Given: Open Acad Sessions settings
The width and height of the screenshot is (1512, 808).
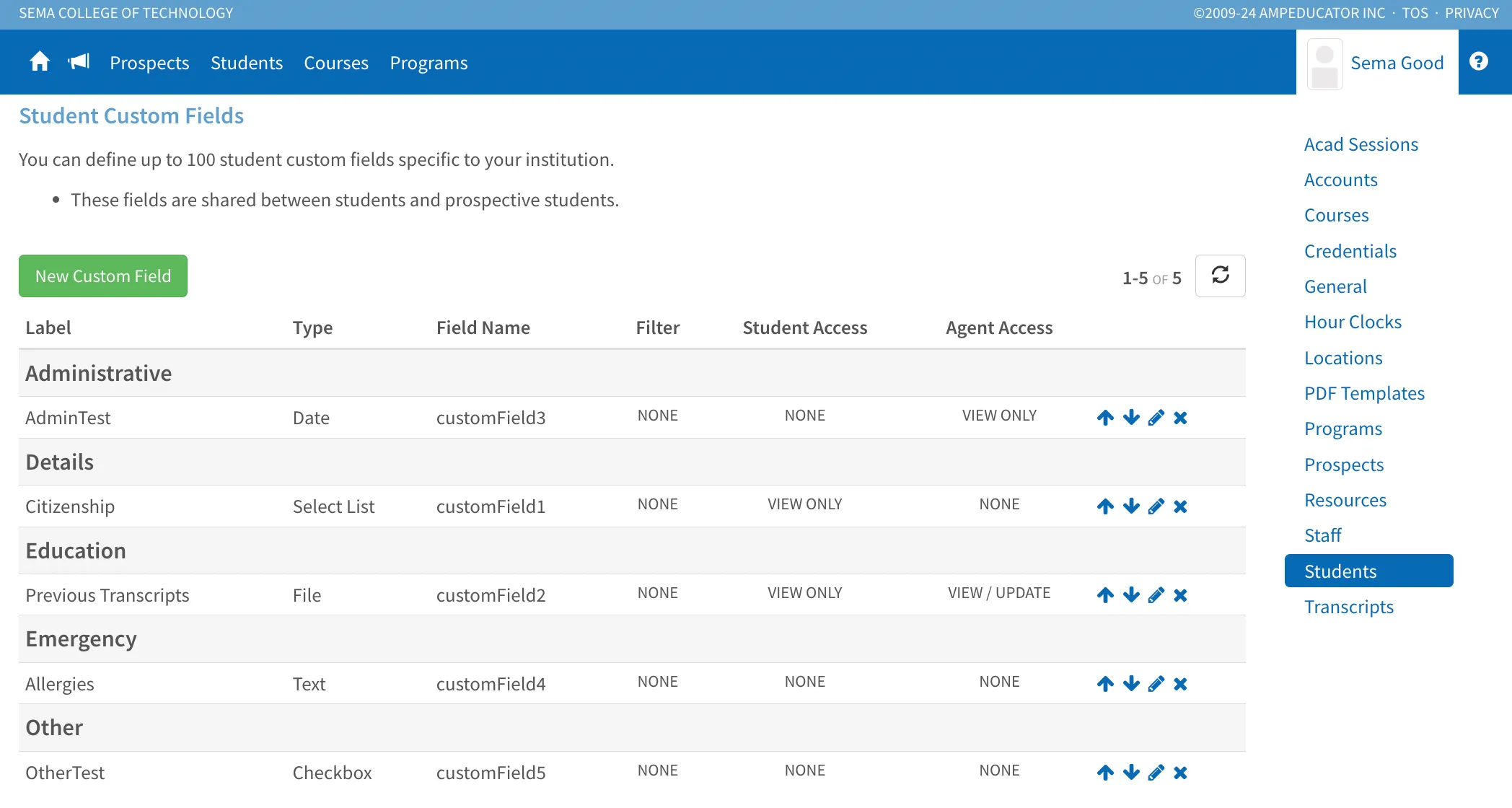Looking at the screenshot, I should point(1361,144).
